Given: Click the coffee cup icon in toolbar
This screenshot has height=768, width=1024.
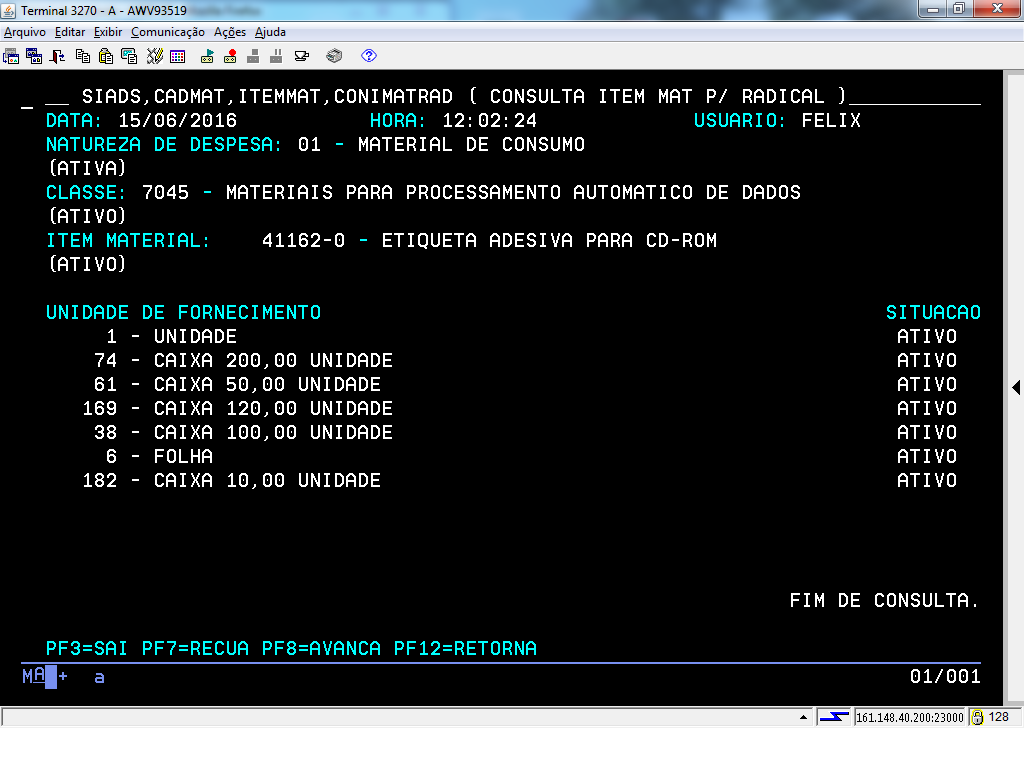Looking at the screenshot, I should click(x=302, y=56).
